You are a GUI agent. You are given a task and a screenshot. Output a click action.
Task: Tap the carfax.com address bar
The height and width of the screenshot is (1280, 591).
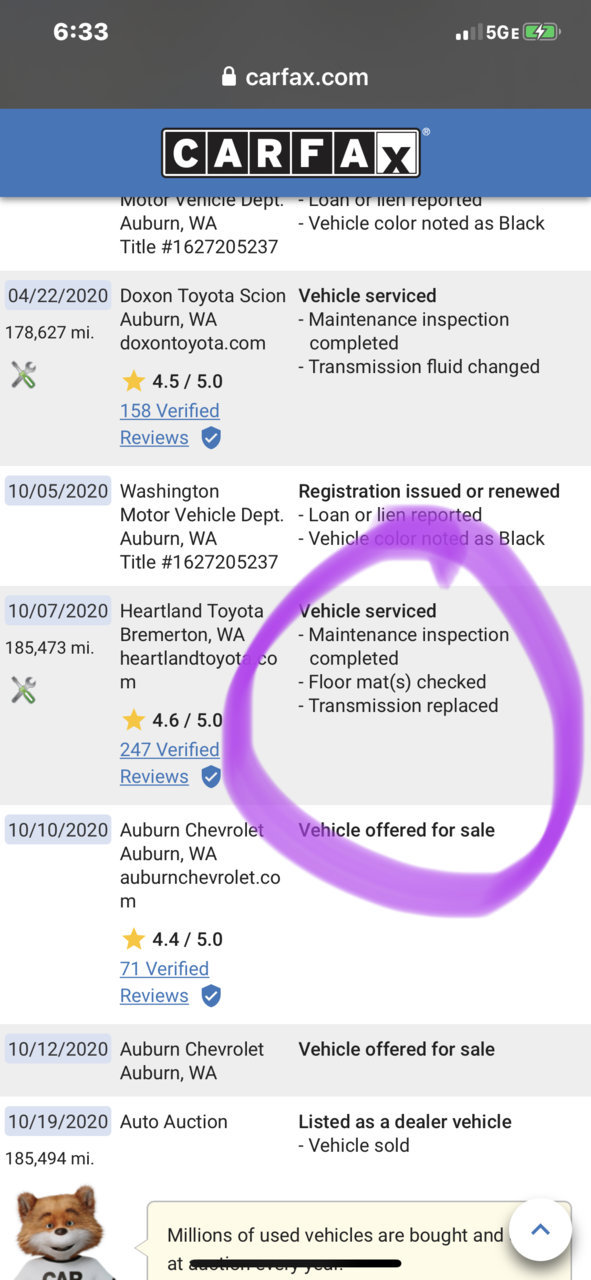295,77
